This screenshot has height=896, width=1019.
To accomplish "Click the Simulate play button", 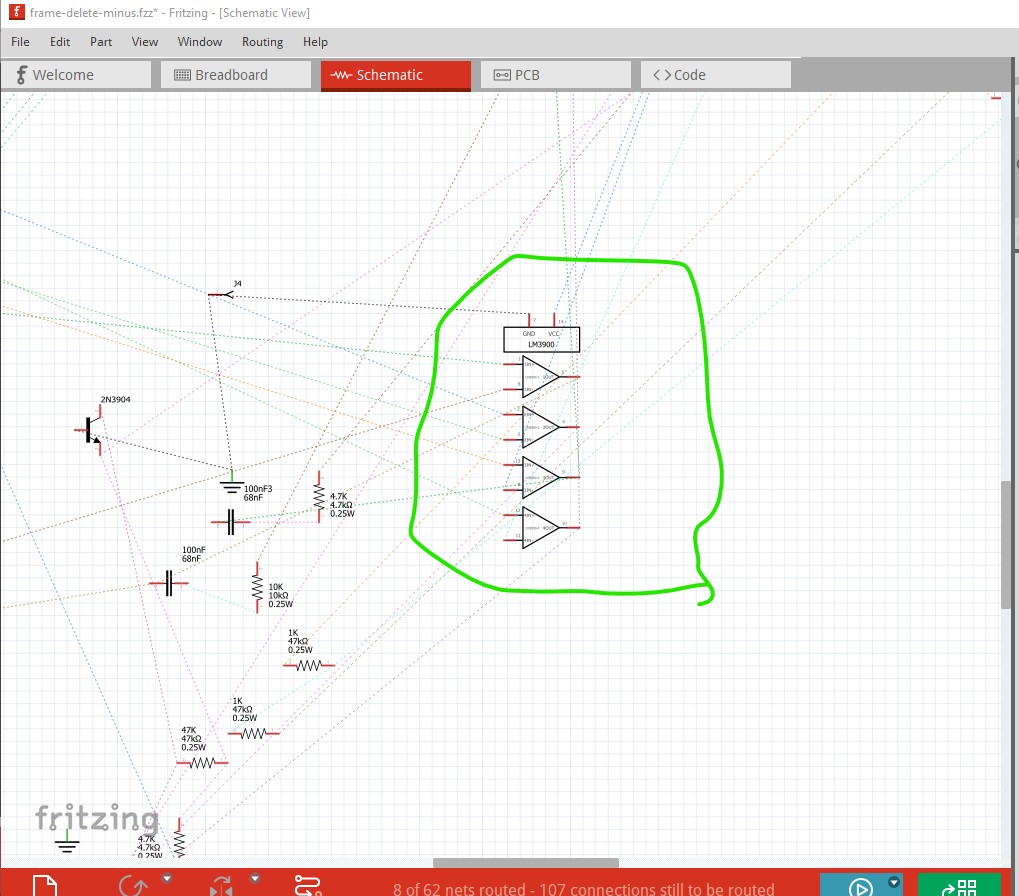I will (x=859, y=886).
